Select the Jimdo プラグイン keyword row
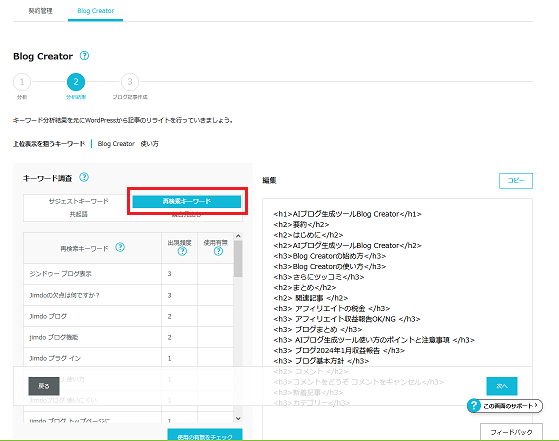559x441 pixels. tap(128, 358)
